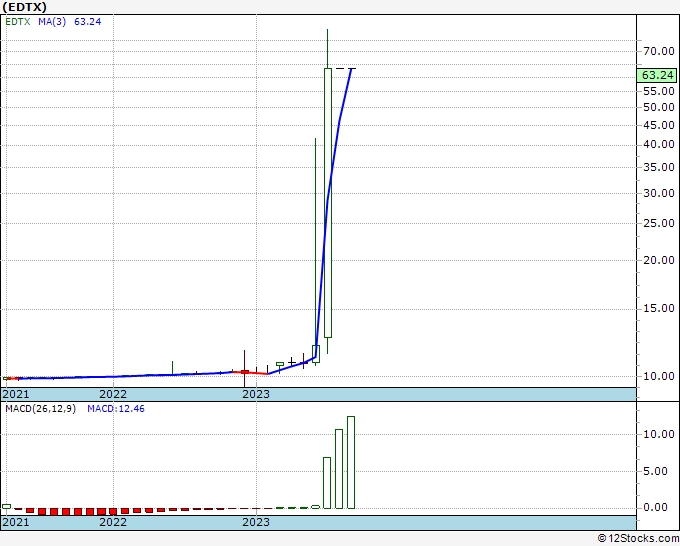Click the tallest green candlestick body
680x546 pixels.
coord(328,203)
